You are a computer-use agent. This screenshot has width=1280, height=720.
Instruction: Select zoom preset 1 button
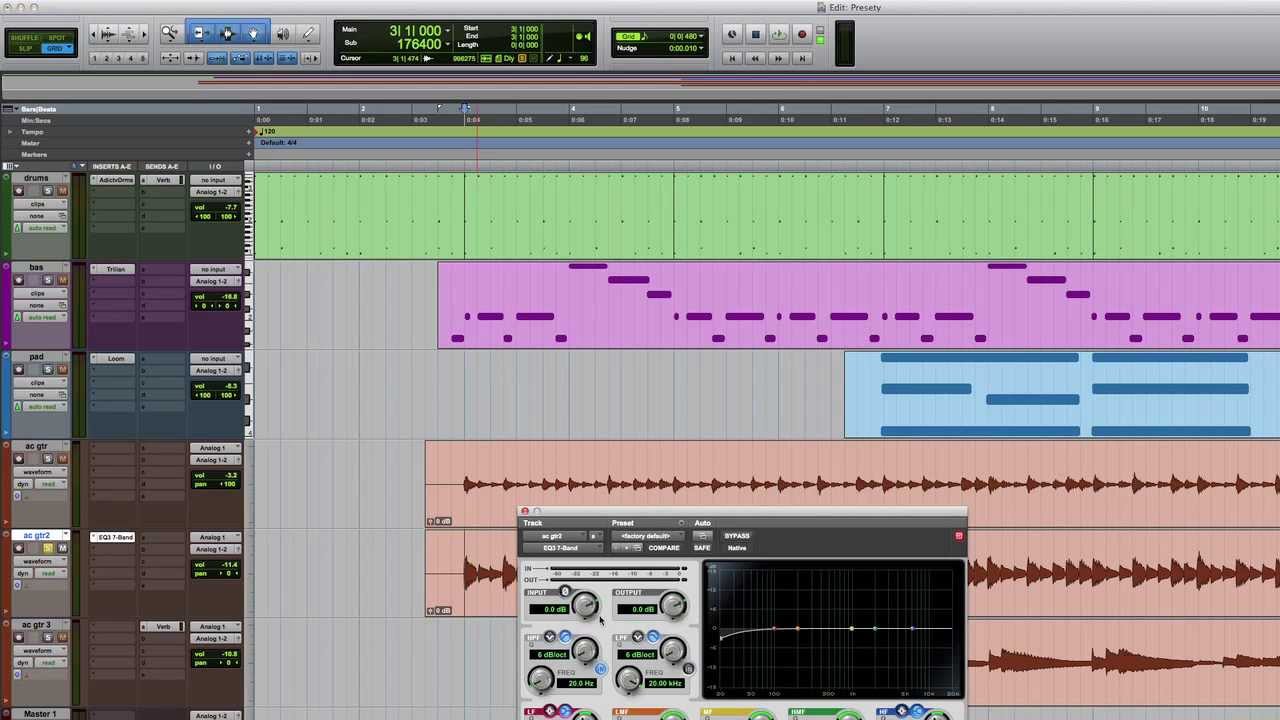(94, 58)
